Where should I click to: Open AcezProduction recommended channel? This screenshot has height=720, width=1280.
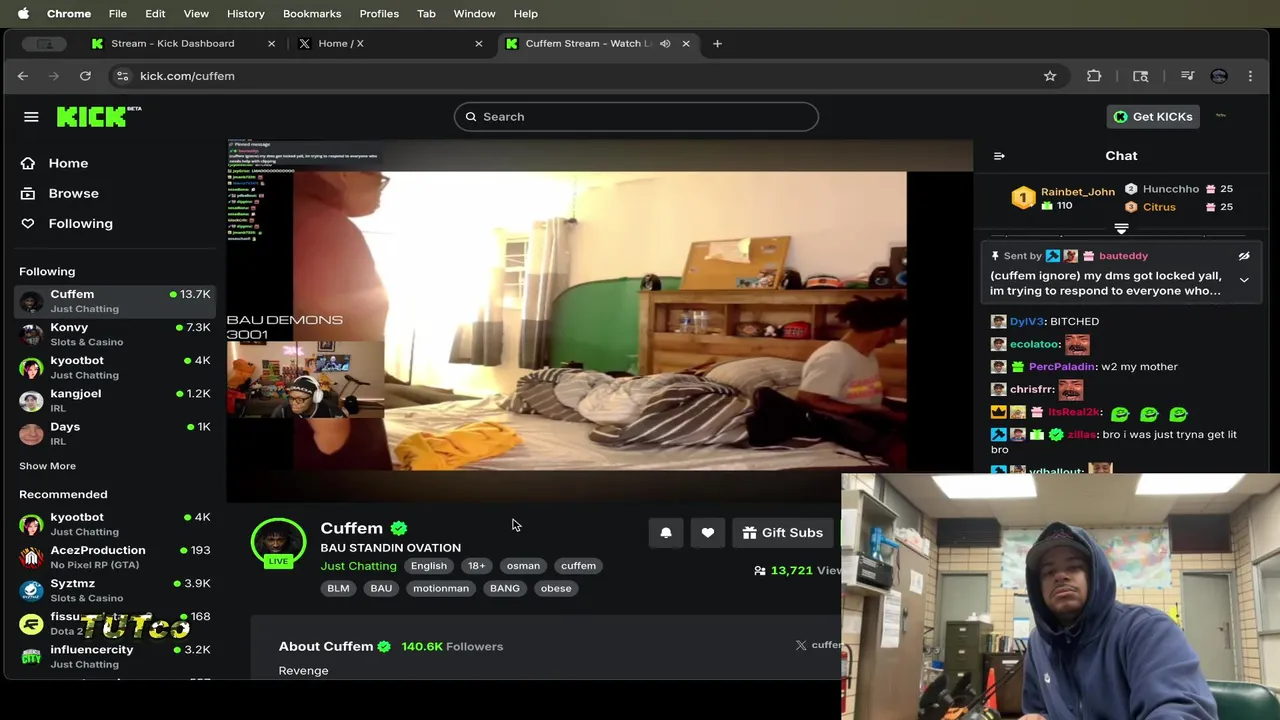tap(115, 557)
